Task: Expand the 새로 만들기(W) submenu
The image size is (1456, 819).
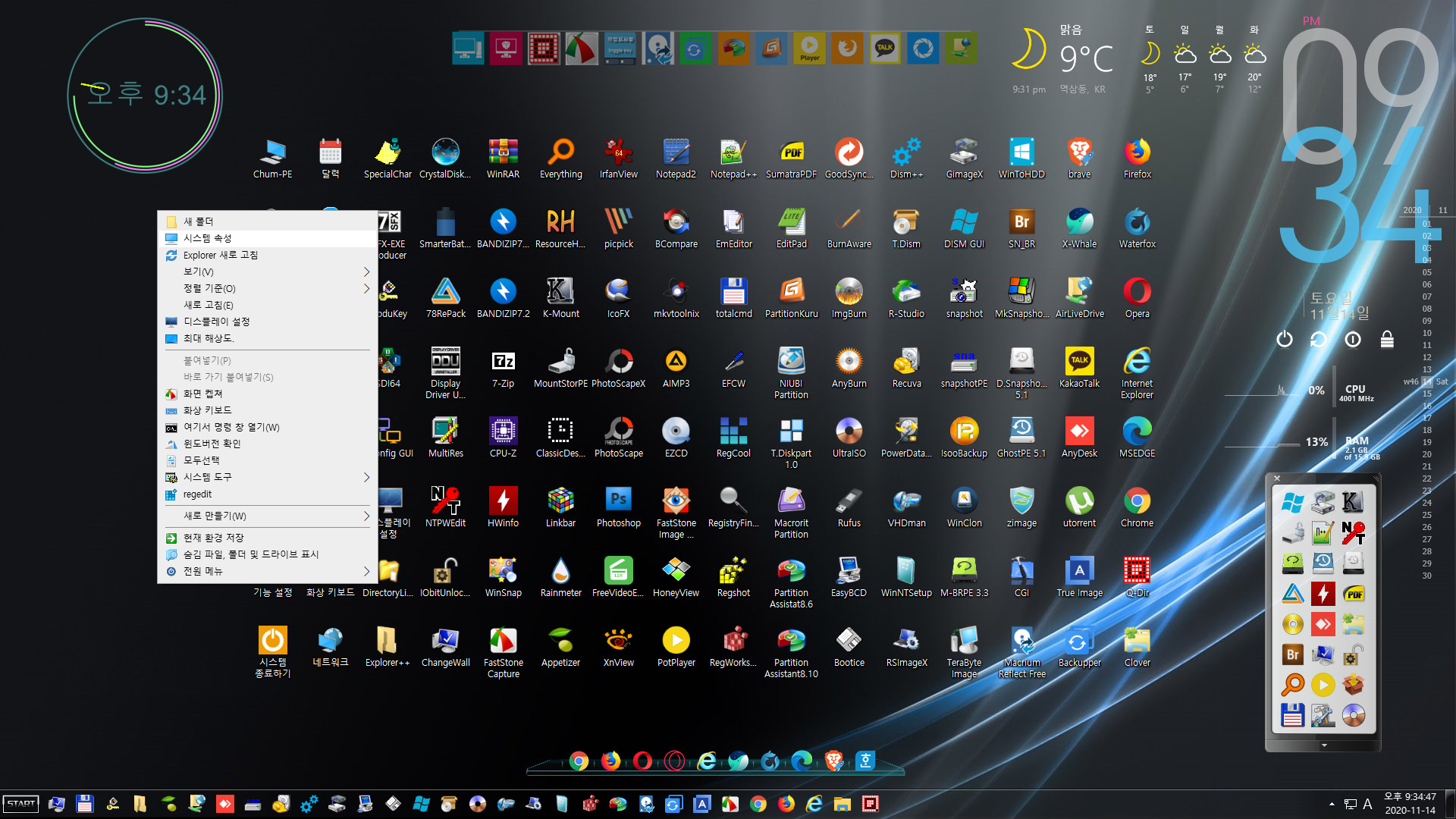Action: (267, 516)
